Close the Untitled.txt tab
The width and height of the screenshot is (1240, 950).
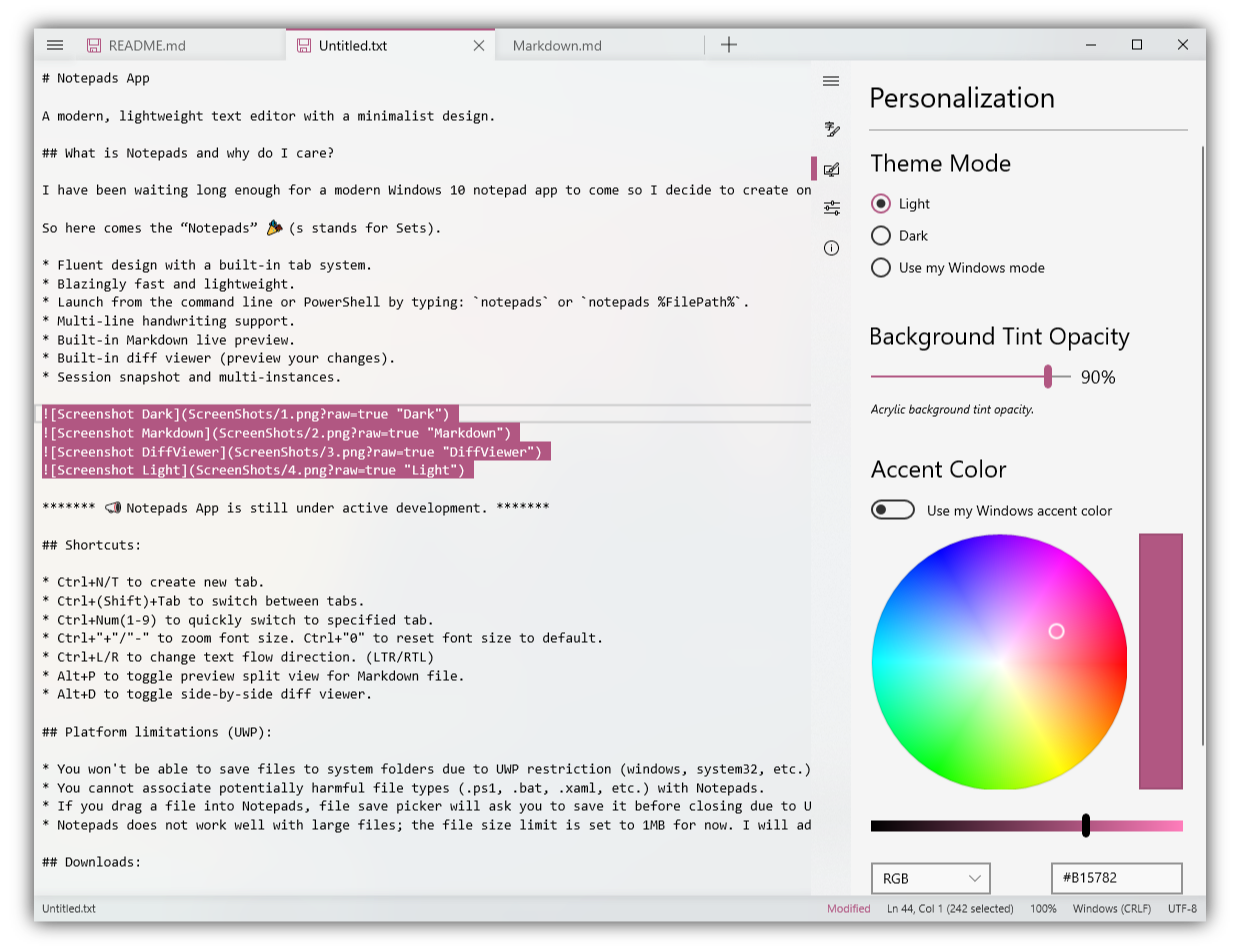pyautogui.click(x=478, y=45)
